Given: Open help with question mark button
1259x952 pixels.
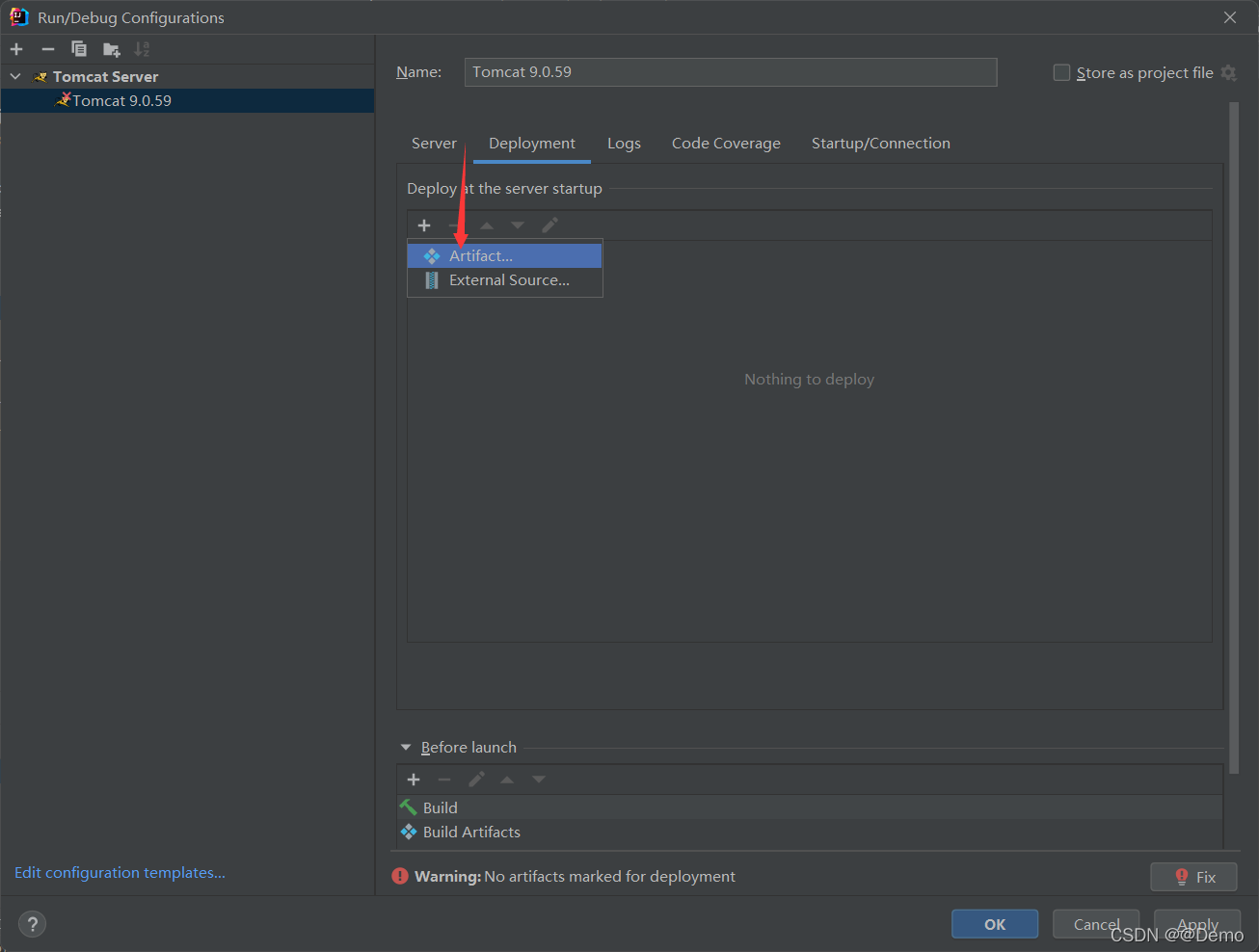Looking at the screenshot, I should pyautogui.click(x=33, y=924).
